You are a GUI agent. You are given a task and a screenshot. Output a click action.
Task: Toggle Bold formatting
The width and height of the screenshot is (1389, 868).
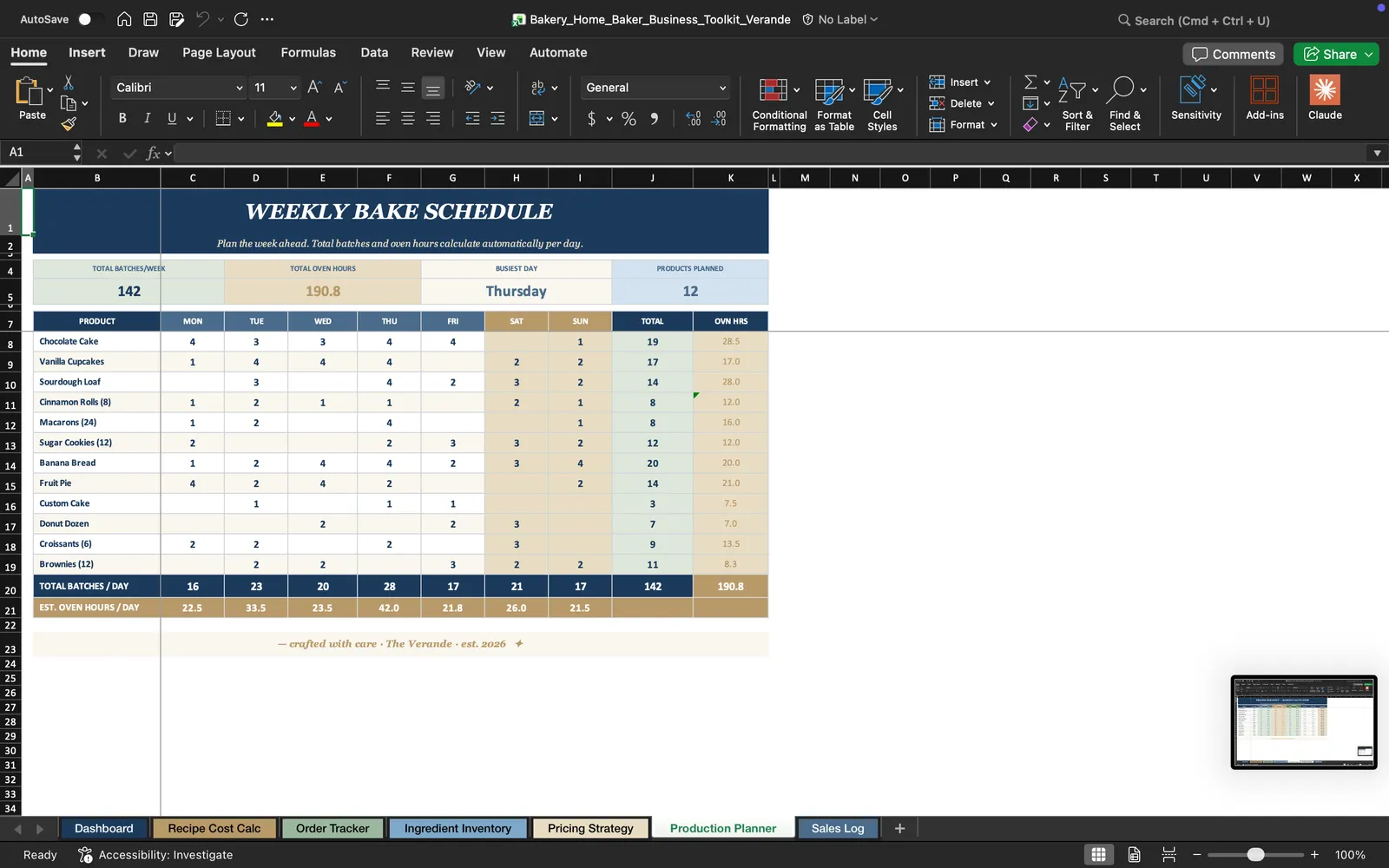pyautogui.click(x=122, y=118)
